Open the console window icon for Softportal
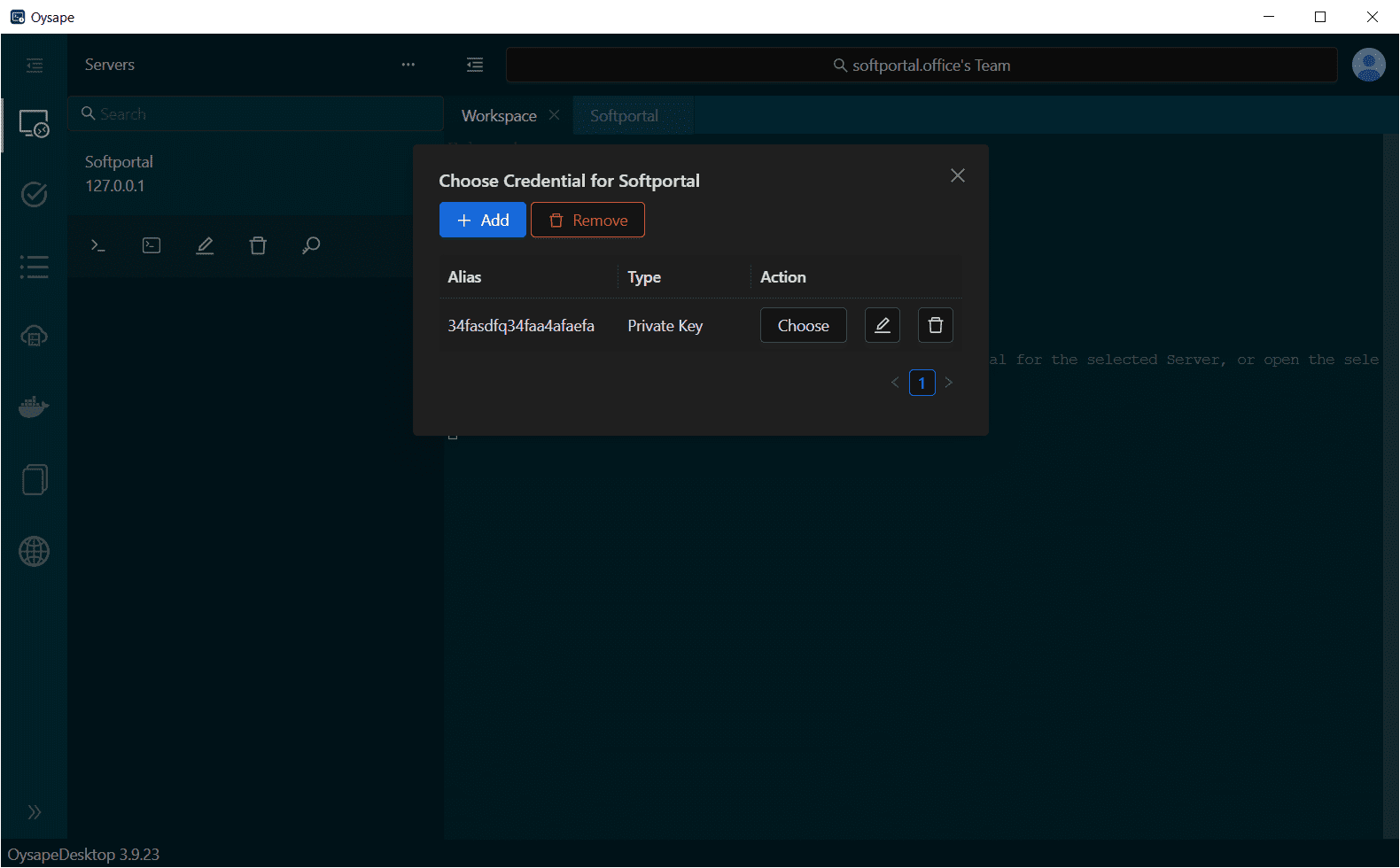The height and width of the screenshot is (868, 1400). click(152, 245)
